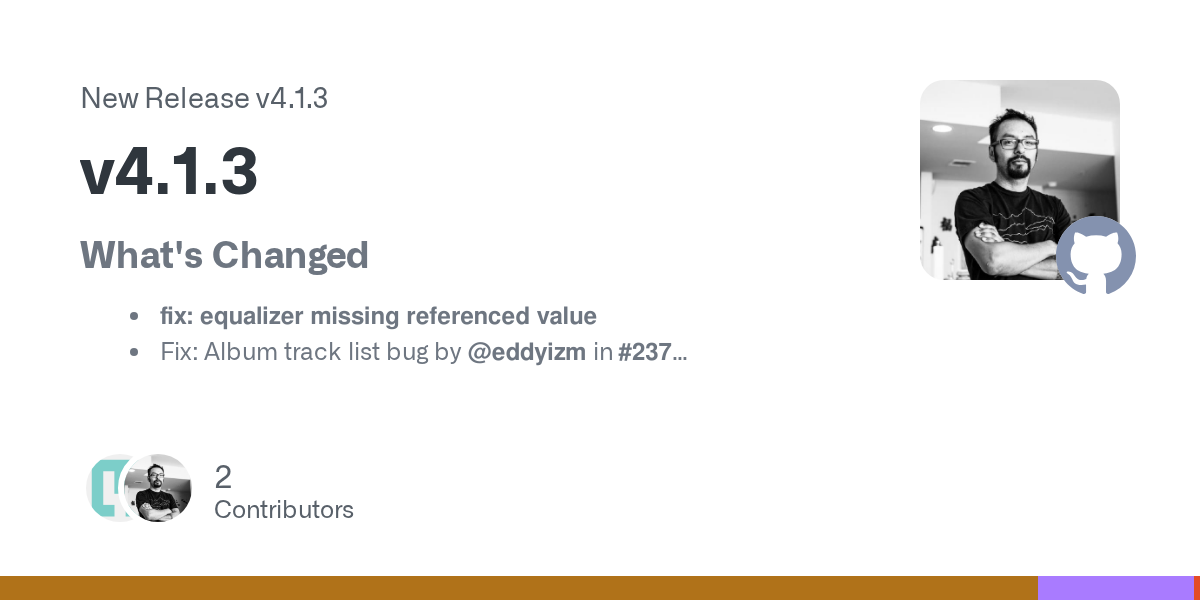Open the Contributors label

point(284,510)
